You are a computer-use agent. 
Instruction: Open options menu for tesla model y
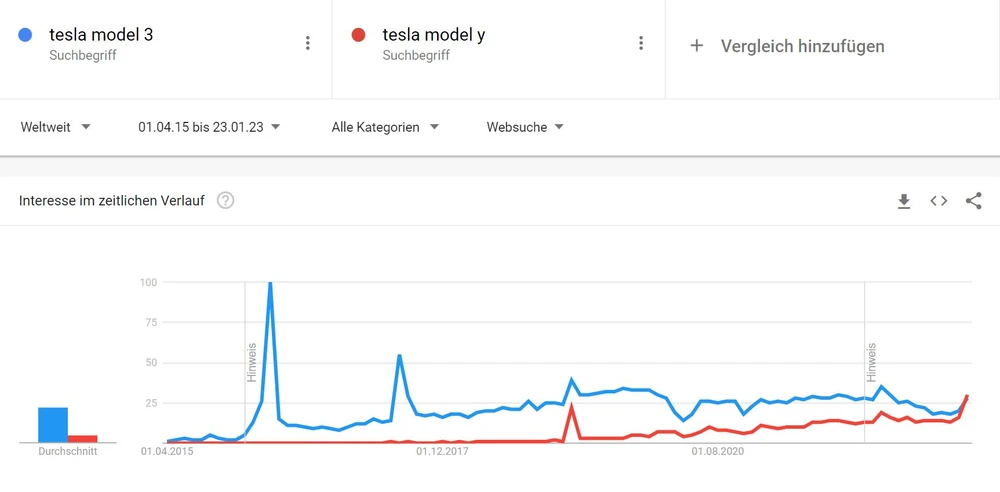point(641,43)
